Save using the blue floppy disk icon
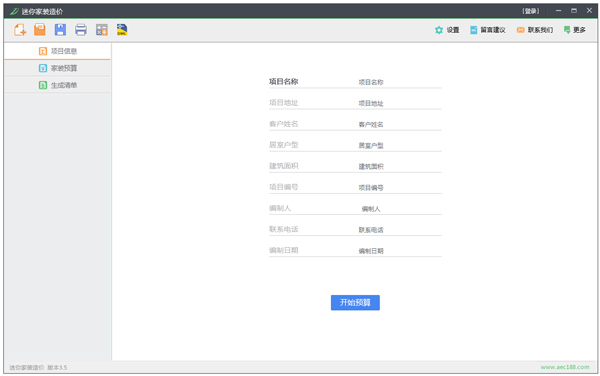Image resolution: width=600 pixels, height=376 pixels. (60, 29)
